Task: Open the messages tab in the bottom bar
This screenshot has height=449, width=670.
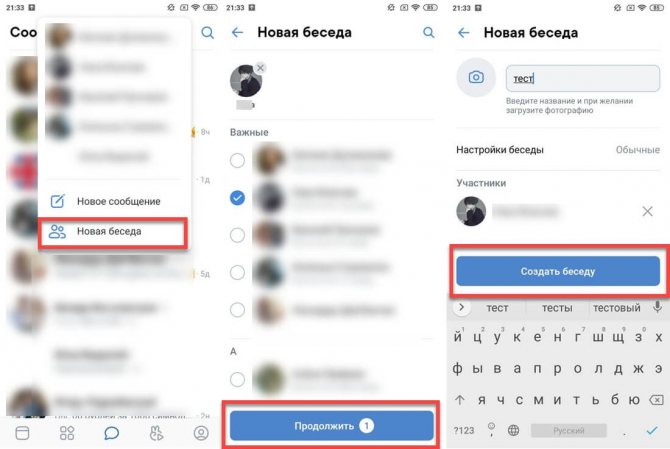Action: [x=112, y=433]
